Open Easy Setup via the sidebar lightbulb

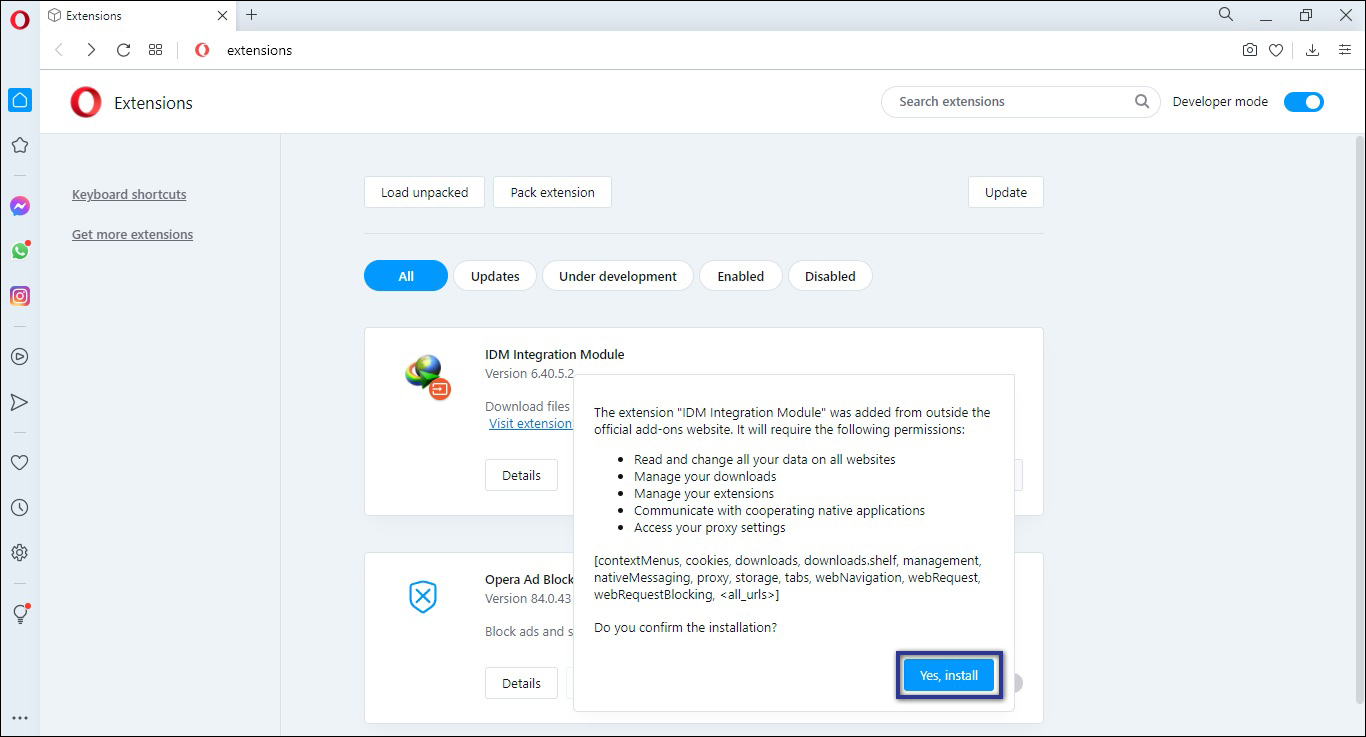(20, 614)
